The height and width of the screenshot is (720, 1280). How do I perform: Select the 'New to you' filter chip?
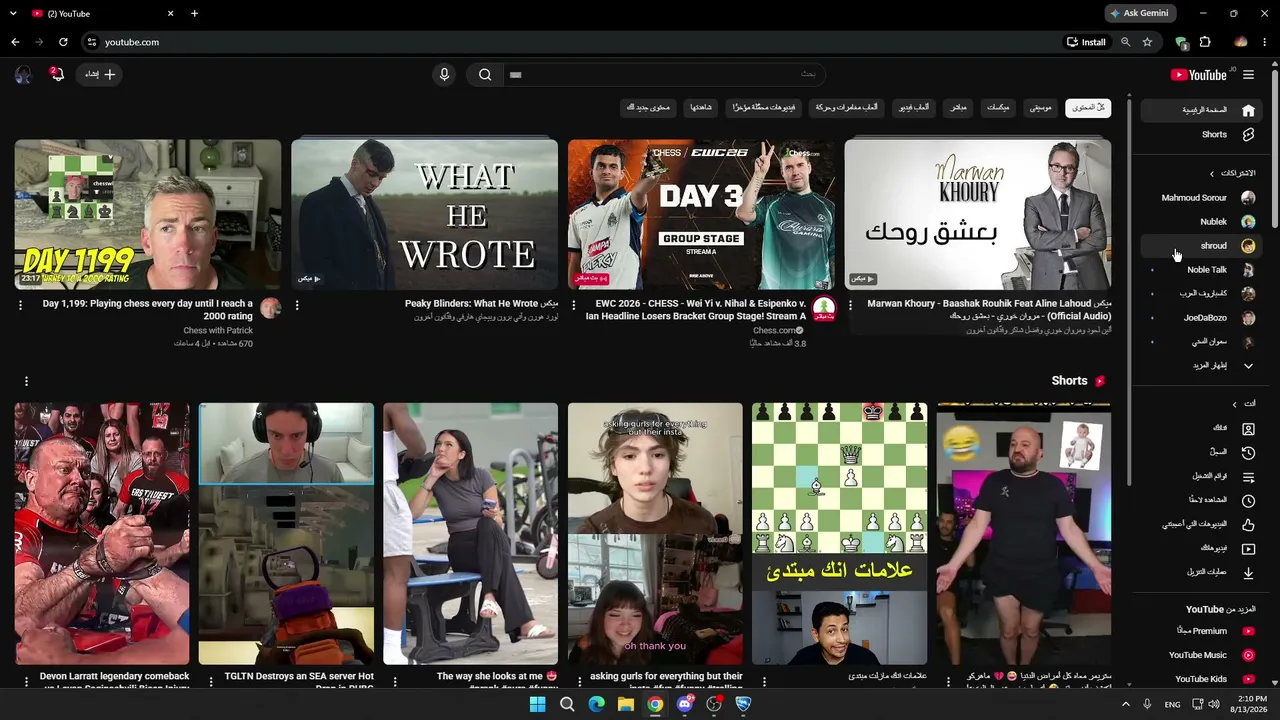648,107
